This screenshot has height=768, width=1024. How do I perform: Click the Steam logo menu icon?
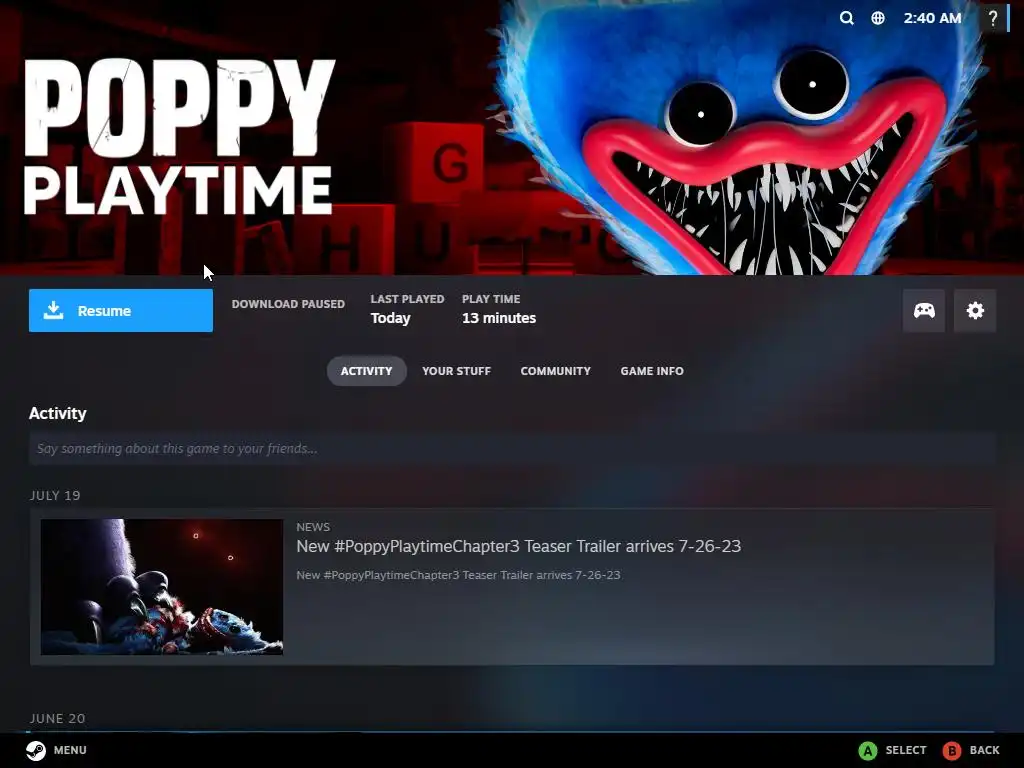pyautogui.click(x=36, y=750)
